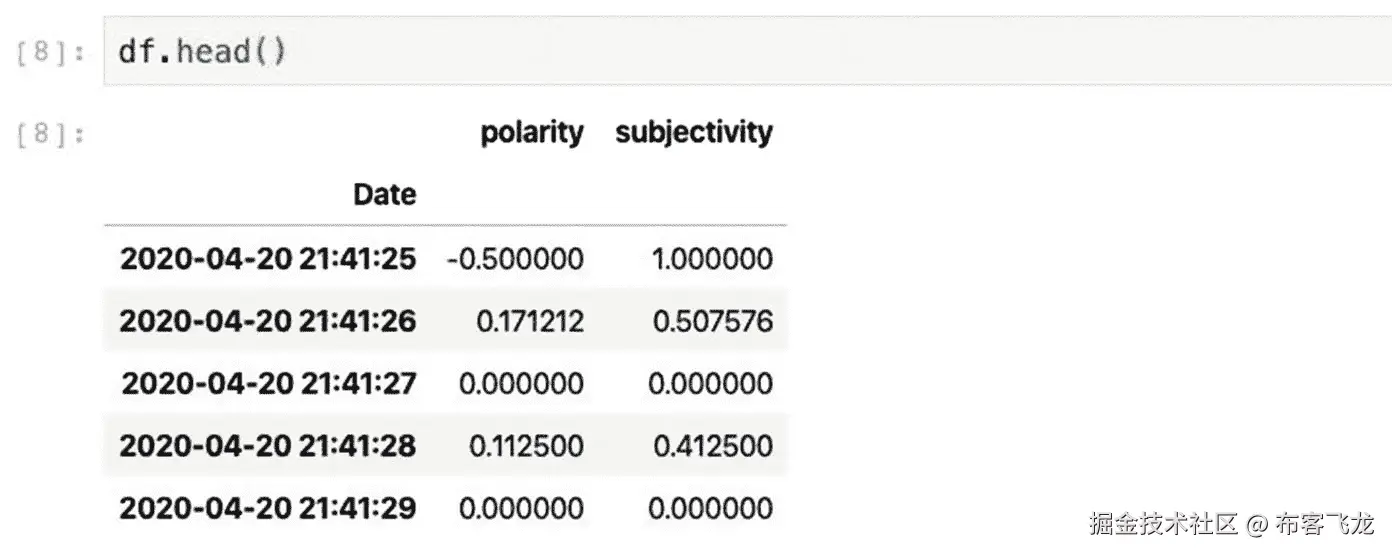Select row index 2020-04-20 21:41:28
The image size is (1392, 555).
tap(268, 445)
